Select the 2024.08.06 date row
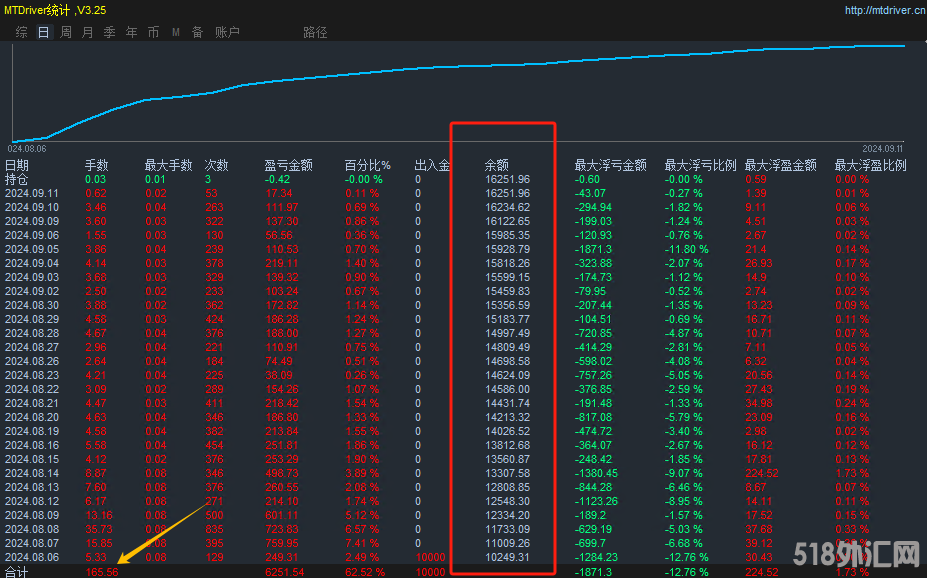The width and height of the screenshot is (927, 578). [x=32, y=557]
